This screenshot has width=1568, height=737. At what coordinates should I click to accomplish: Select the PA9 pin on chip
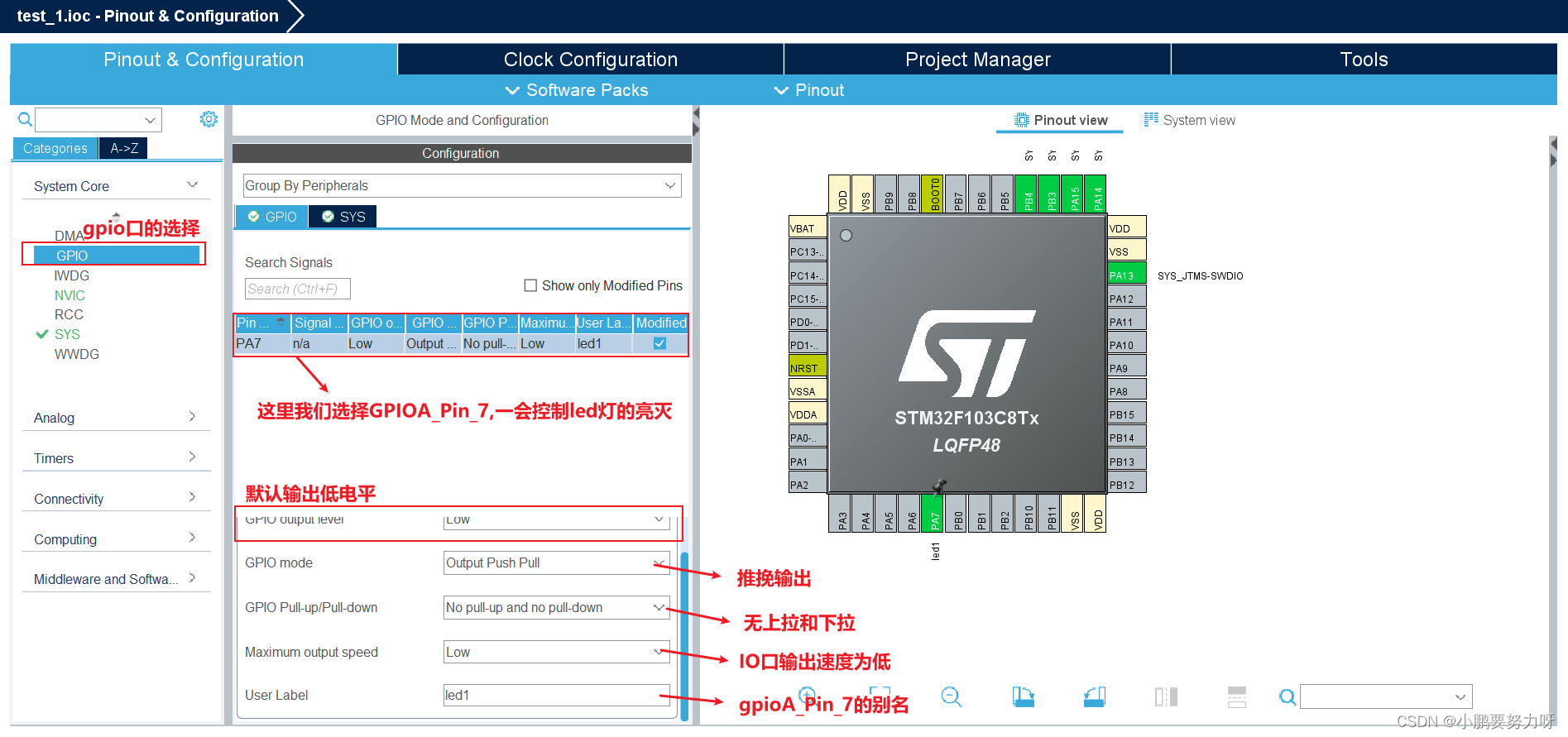coord(1127,366)
